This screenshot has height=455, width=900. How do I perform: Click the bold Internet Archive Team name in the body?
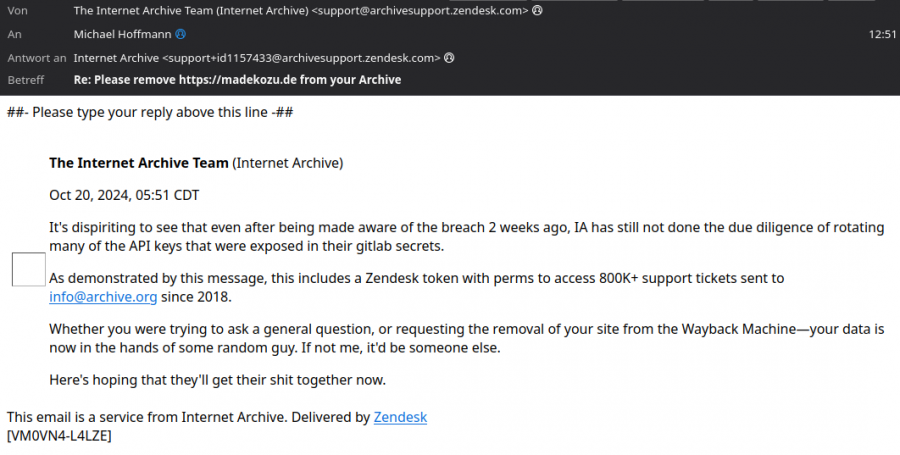tap(139, 163)
